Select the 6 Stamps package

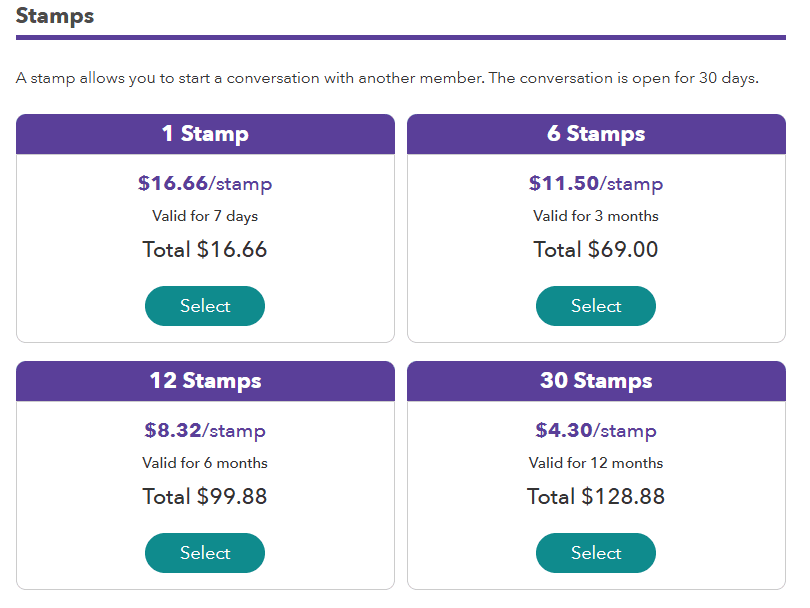(x=596, y=306)
